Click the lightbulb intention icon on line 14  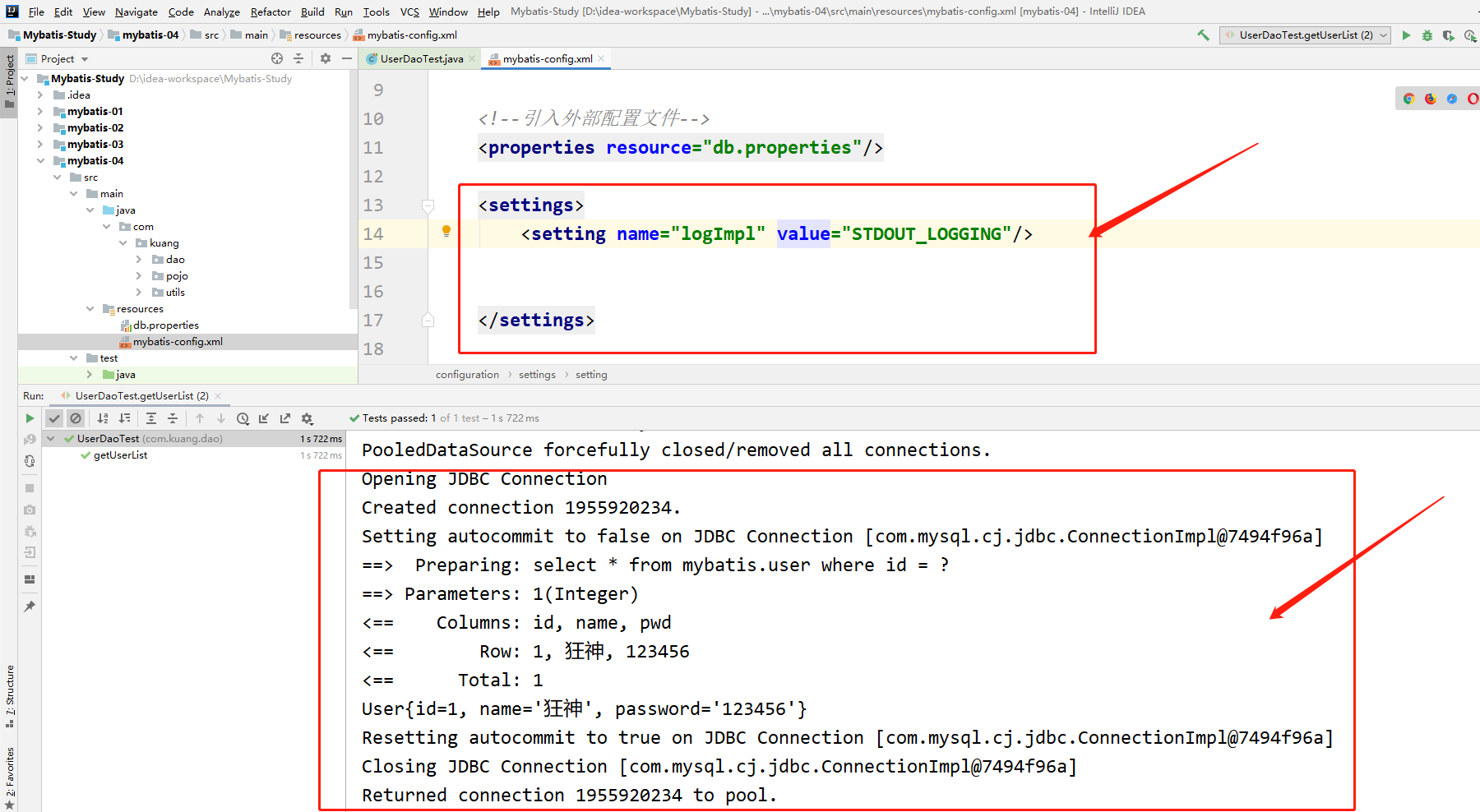pyautogui.click(x=446, y=232)
